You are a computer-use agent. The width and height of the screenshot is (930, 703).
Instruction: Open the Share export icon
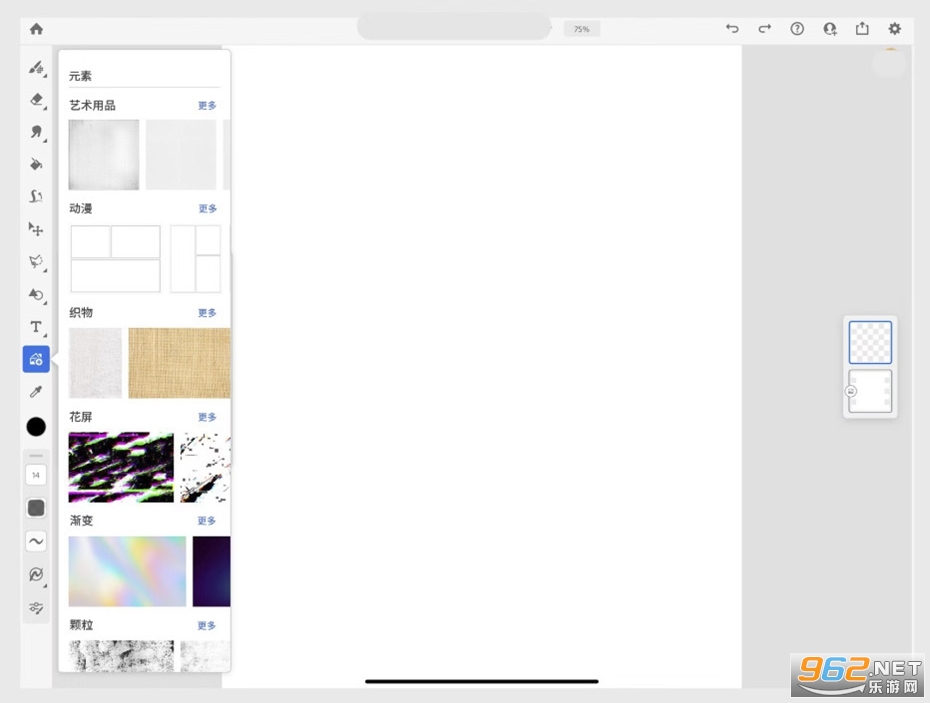click(x=862, y=28)
